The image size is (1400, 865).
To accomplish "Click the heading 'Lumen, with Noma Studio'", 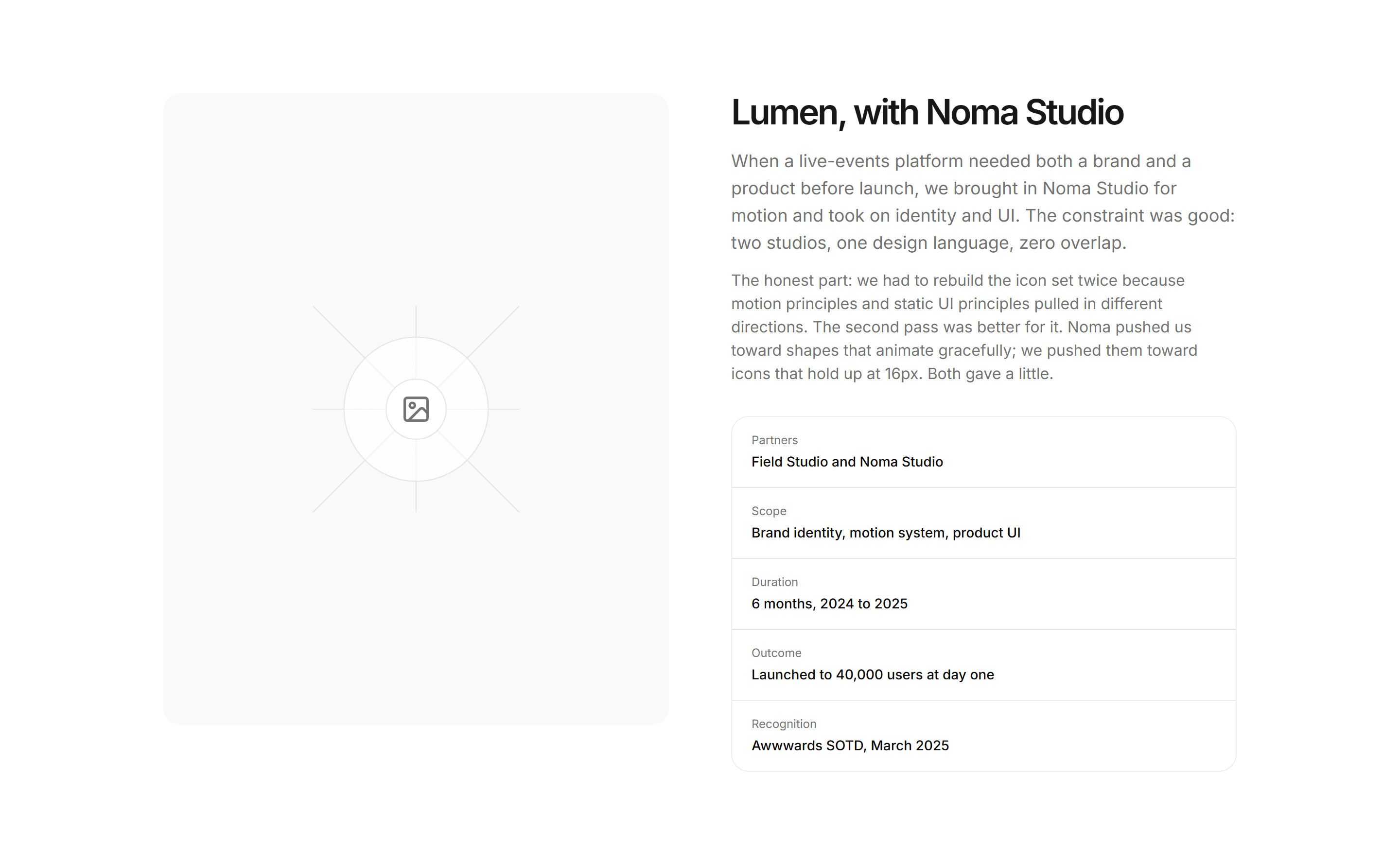I will (x=927, y=112).
